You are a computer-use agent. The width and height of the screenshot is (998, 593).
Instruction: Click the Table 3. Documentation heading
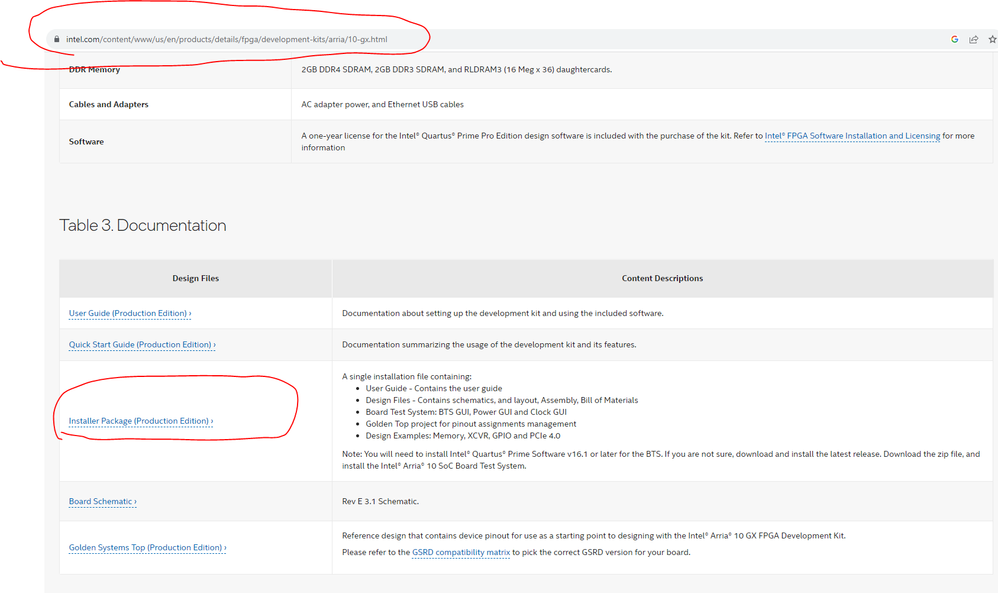pyautogui.click(x=143, y=225)
